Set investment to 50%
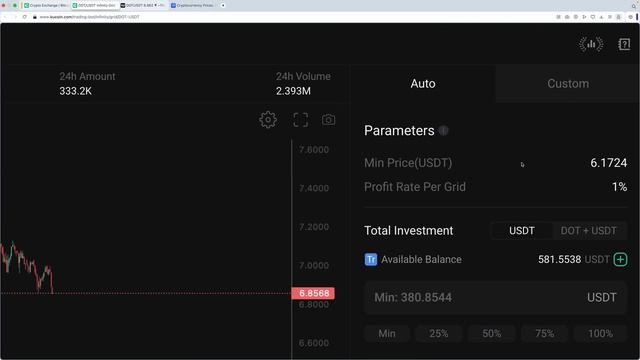640x360 pixels. pyautogui.click(x=491, y=333)
